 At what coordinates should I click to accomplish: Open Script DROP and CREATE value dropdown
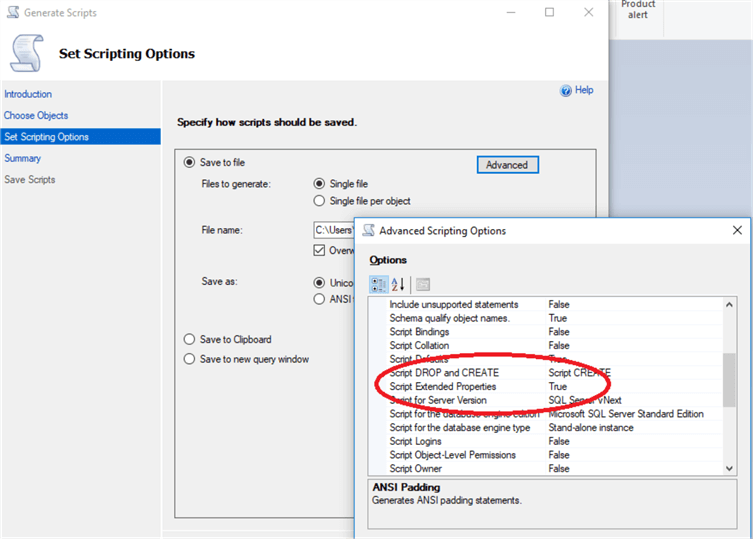(630, 373)
